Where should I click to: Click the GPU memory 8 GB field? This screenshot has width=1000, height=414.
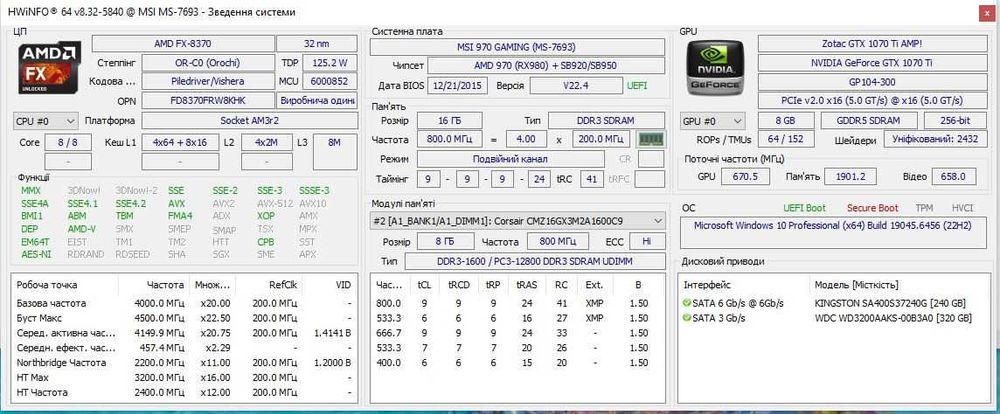tap(786, 121)
